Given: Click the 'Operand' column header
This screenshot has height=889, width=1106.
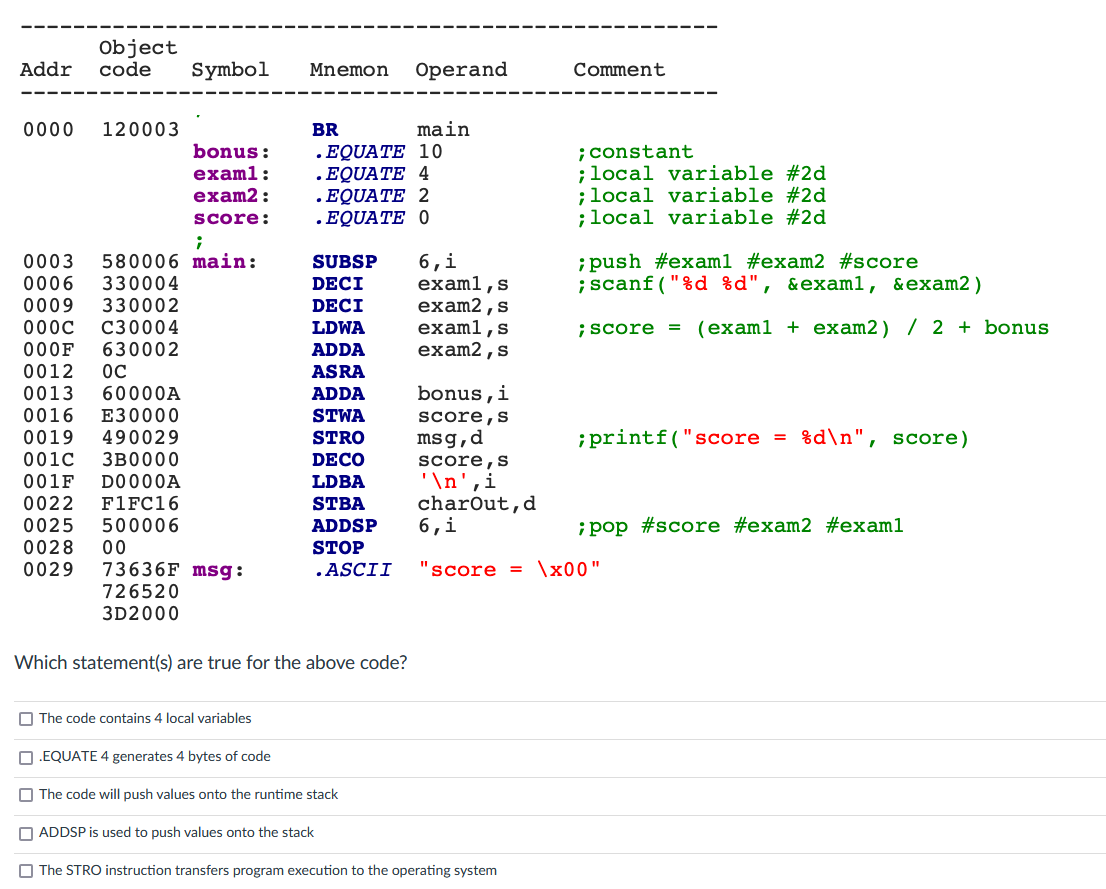Looking at the screenshot, I should [x=461, y=70].
